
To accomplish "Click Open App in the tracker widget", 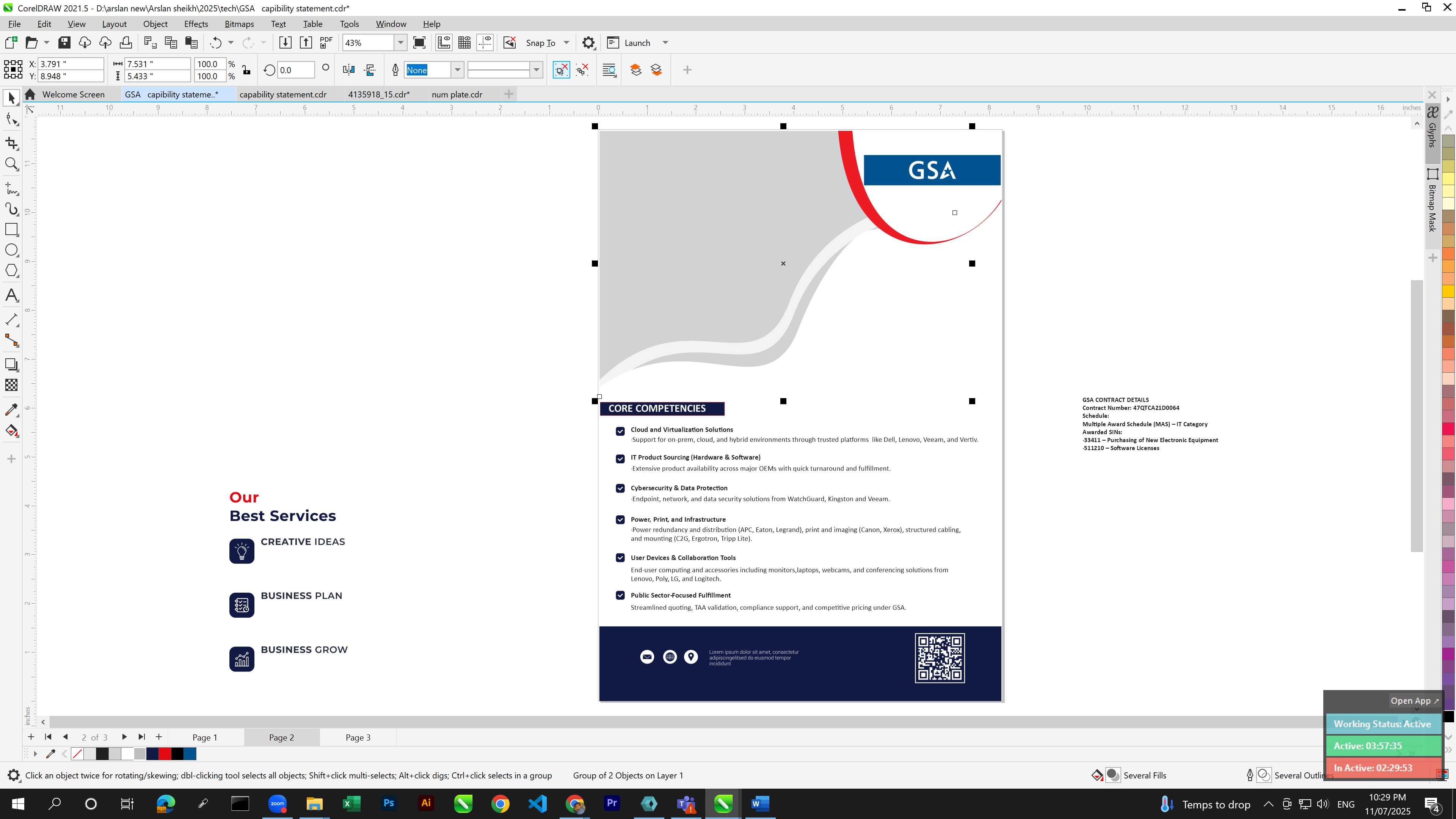I will point(1415,701).
